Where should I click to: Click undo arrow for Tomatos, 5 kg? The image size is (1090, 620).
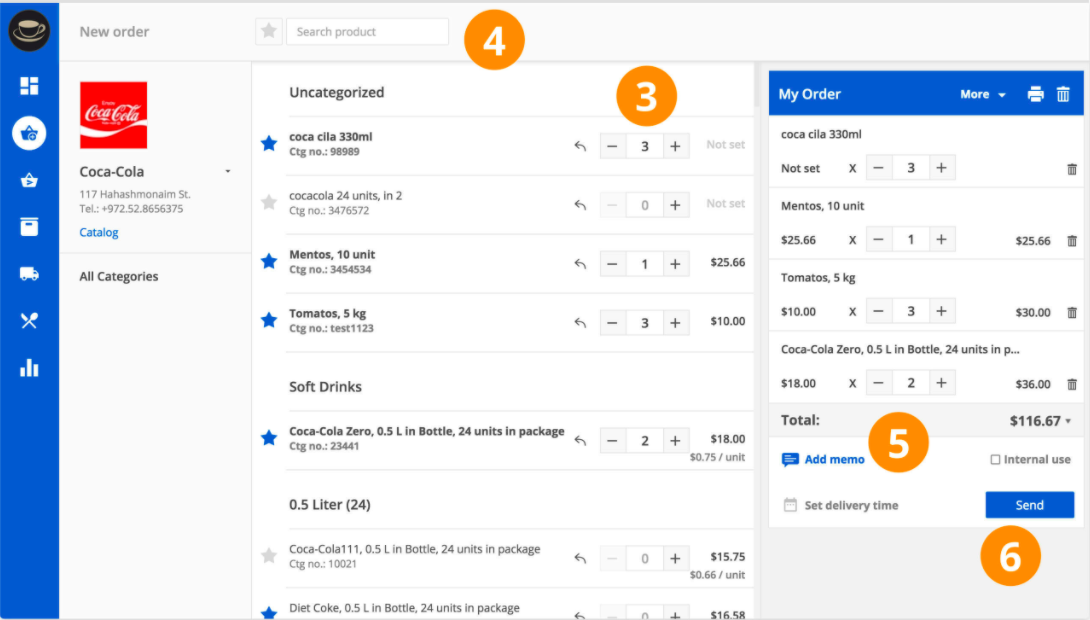[580, 323]
